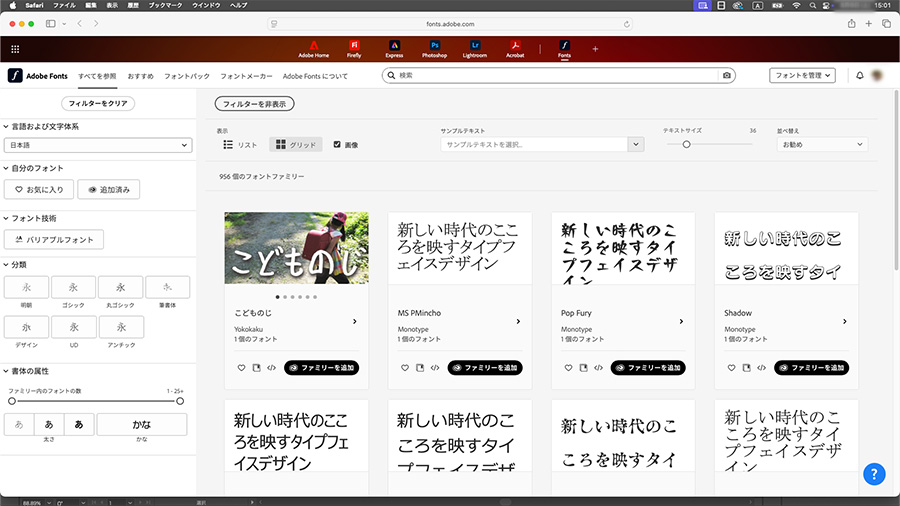Viewport: 900px width, 506px height.
Task: Select the 明朝 classification filter
Action: [26, 287]
